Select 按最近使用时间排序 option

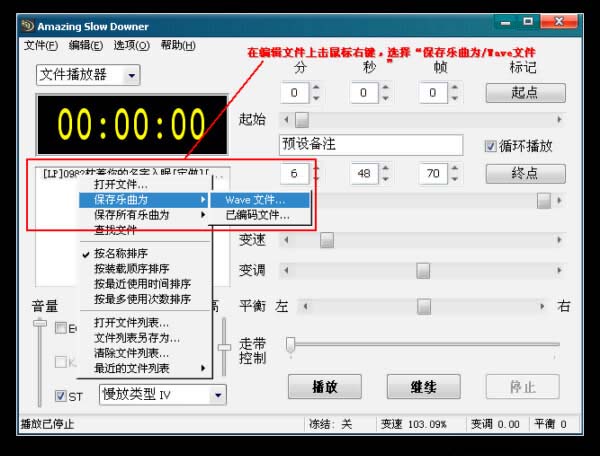tap(144, 284)
